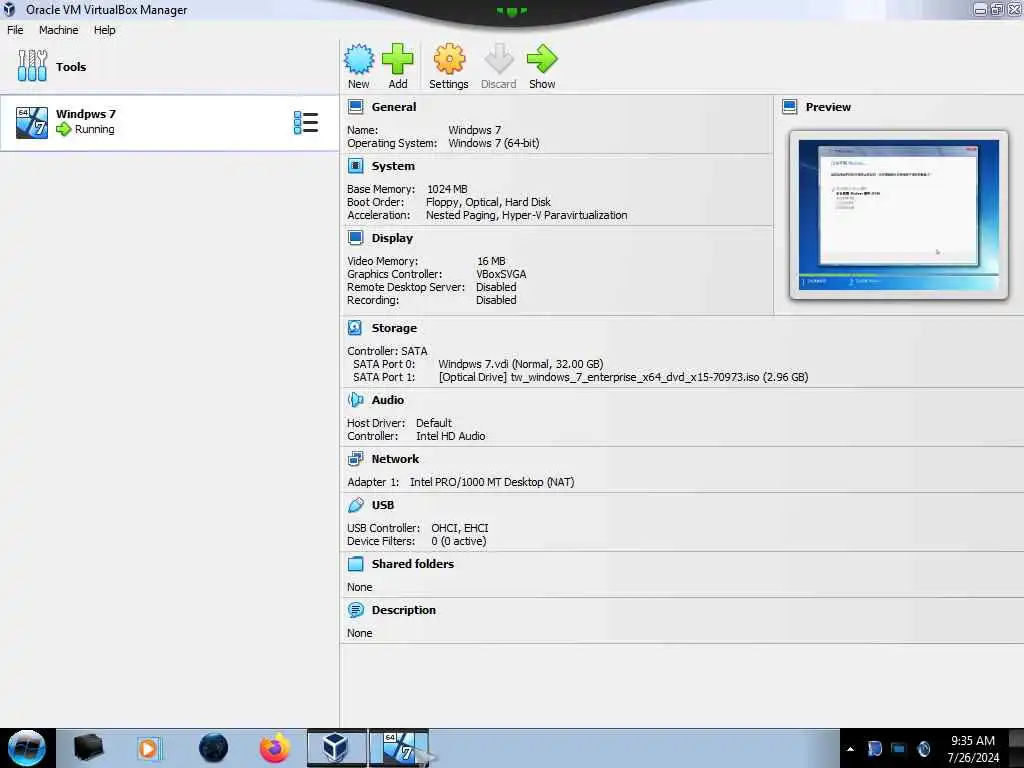Open the USB section header link

pyautogui.click(x=383, y=505)
